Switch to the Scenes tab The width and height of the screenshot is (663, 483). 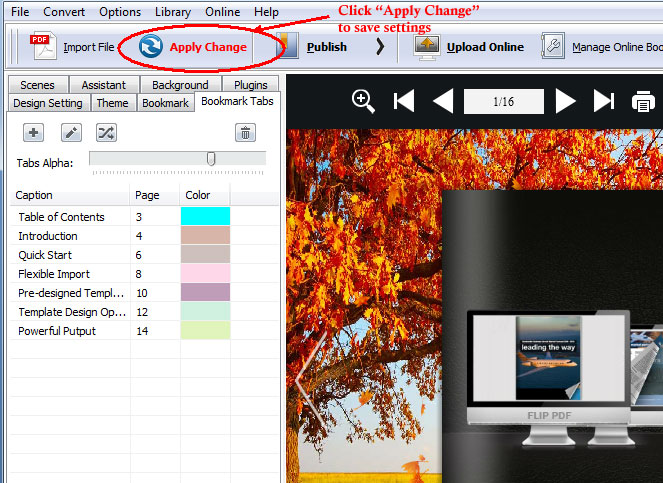pos(38,85)
